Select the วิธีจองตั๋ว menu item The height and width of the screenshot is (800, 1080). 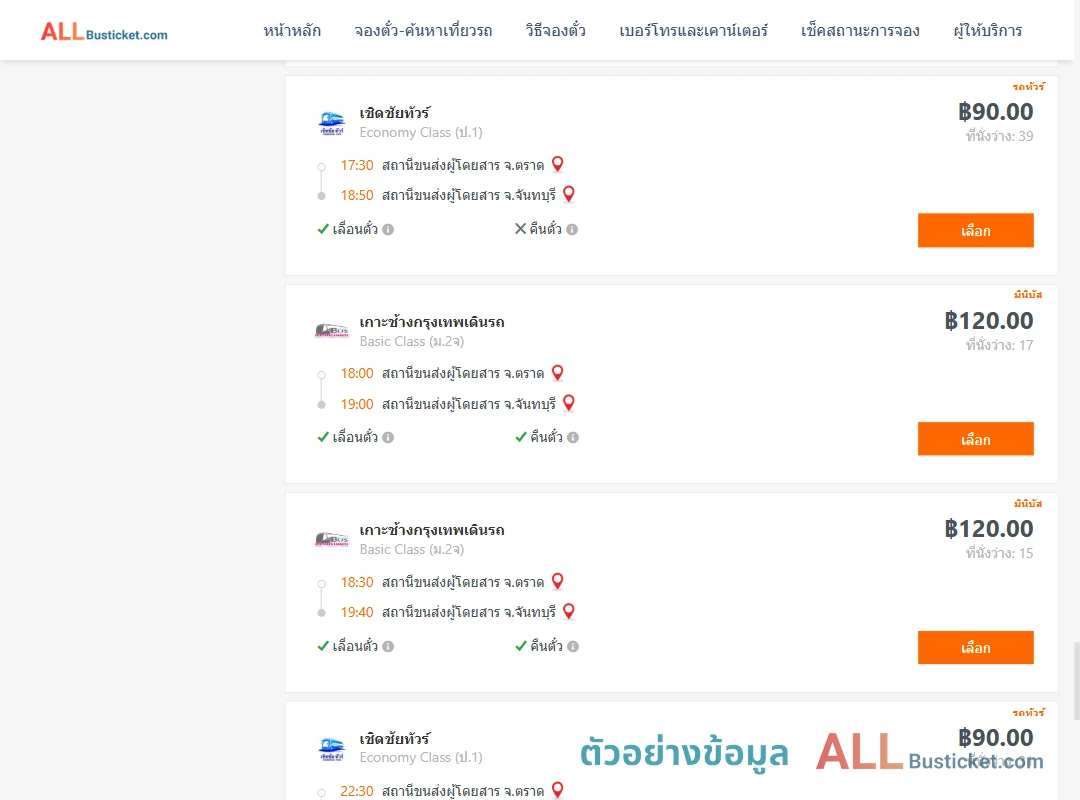pyautogui.click(x=555, y=31)
